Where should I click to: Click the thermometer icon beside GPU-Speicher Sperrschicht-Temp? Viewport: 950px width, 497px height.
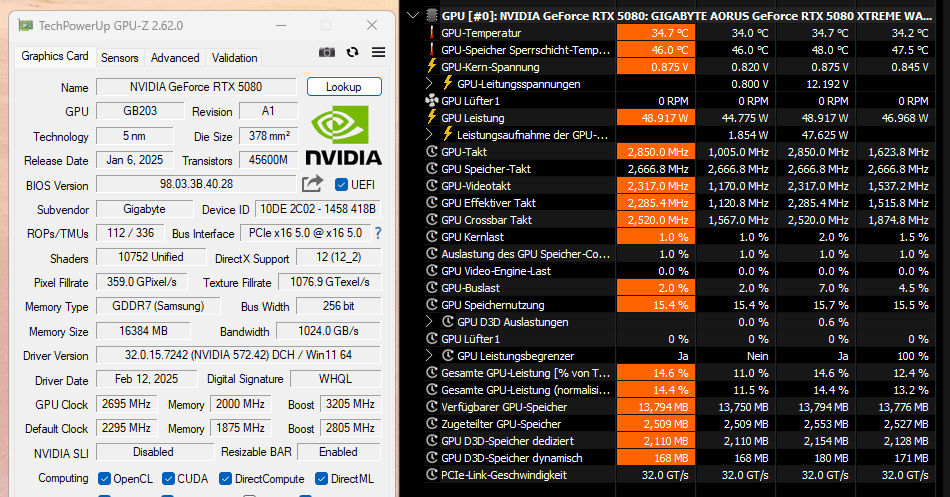coord(432,50)
